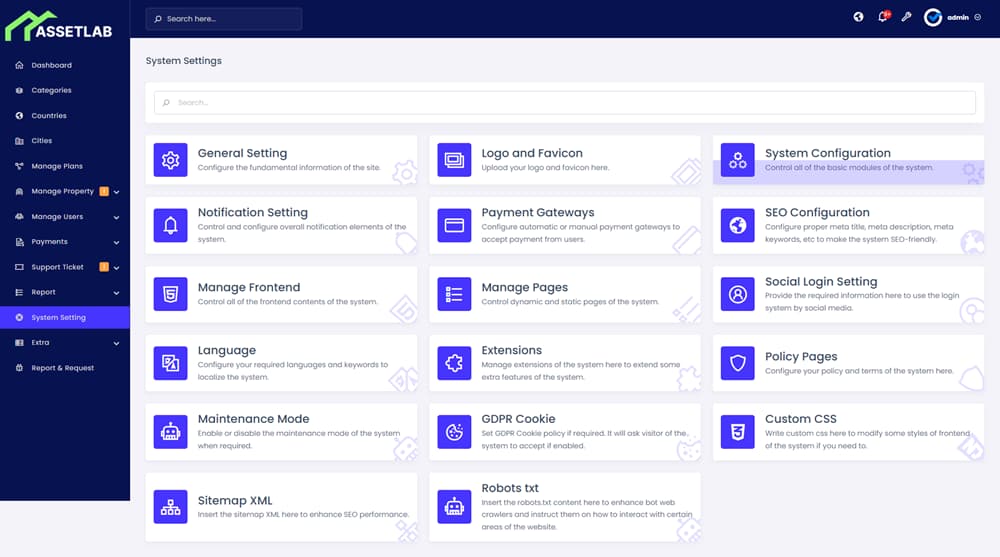Viewport: 1000px width, 557px height.
Task: Click the admin avatar picture
Action: point(933,17)
